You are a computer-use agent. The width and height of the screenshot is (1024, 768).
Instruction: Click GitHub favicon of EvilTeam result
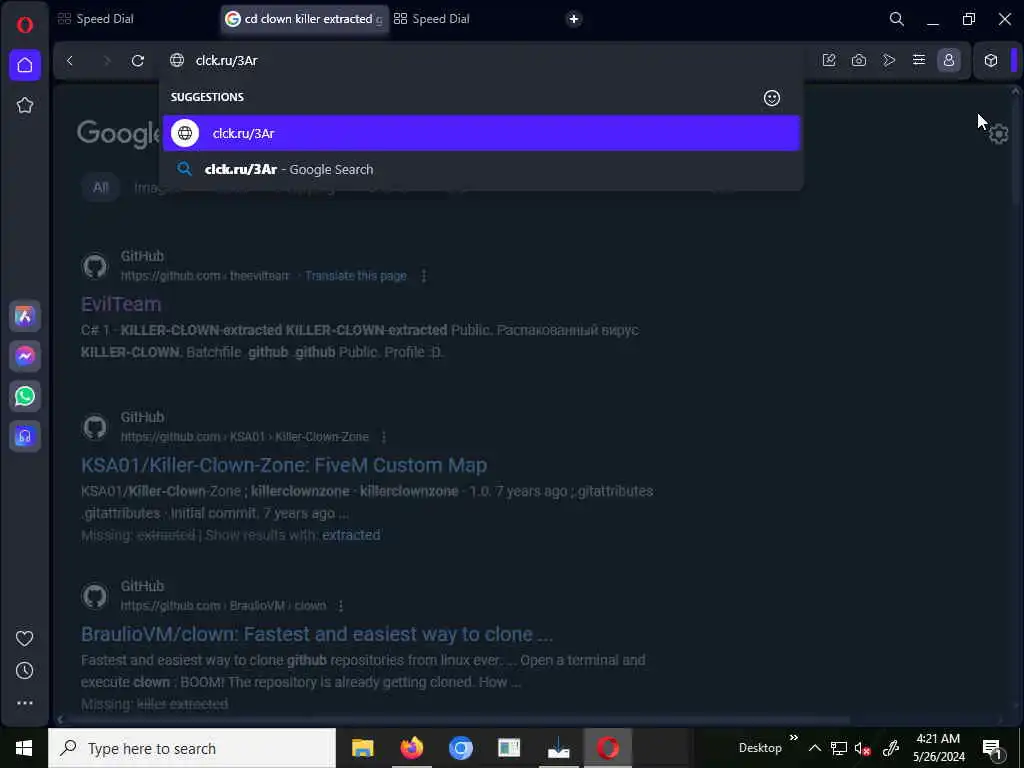point(95,266)
